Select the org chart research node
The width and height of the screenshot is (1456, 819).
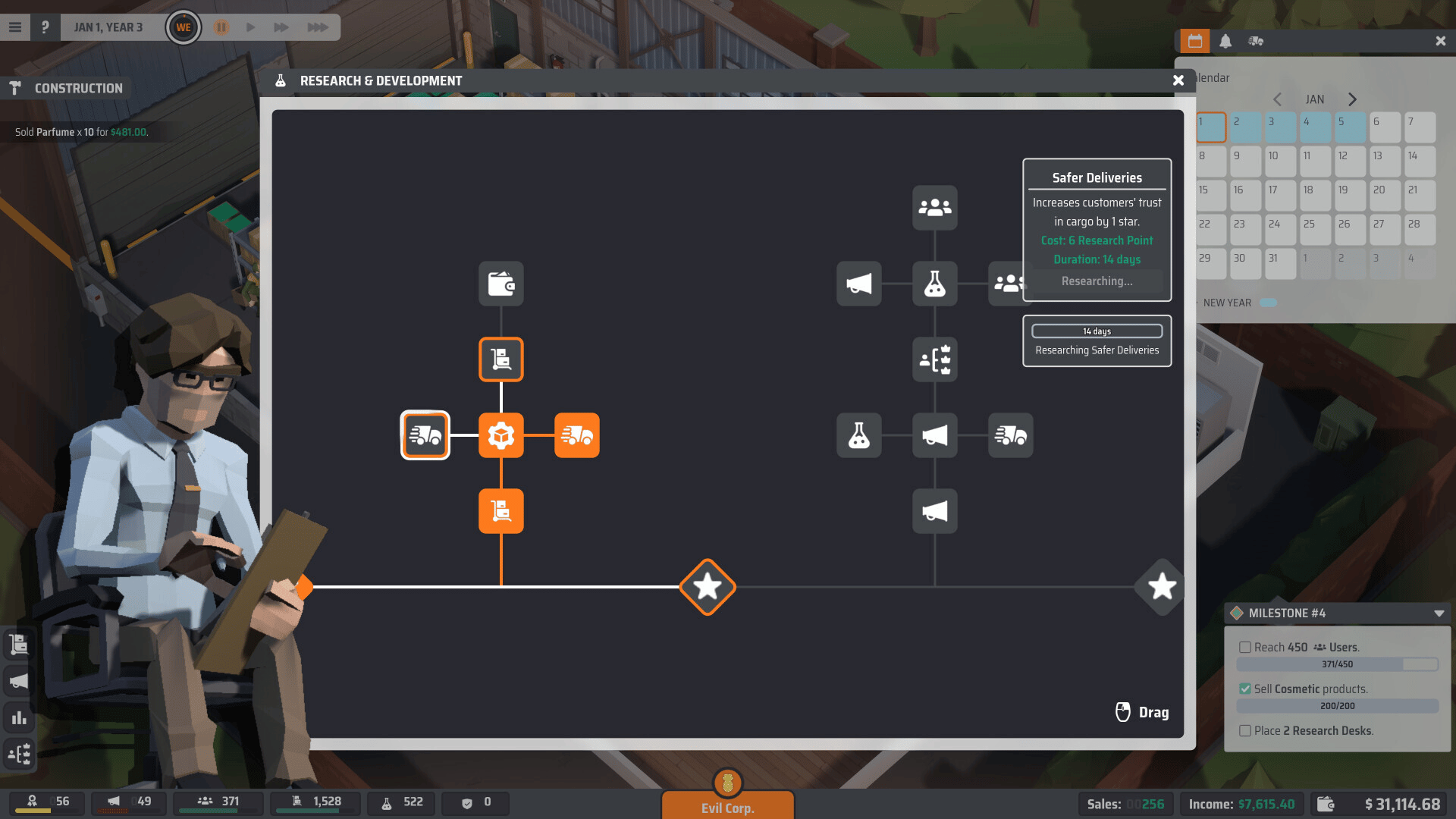pyautogui.click(x=934, y=359)
